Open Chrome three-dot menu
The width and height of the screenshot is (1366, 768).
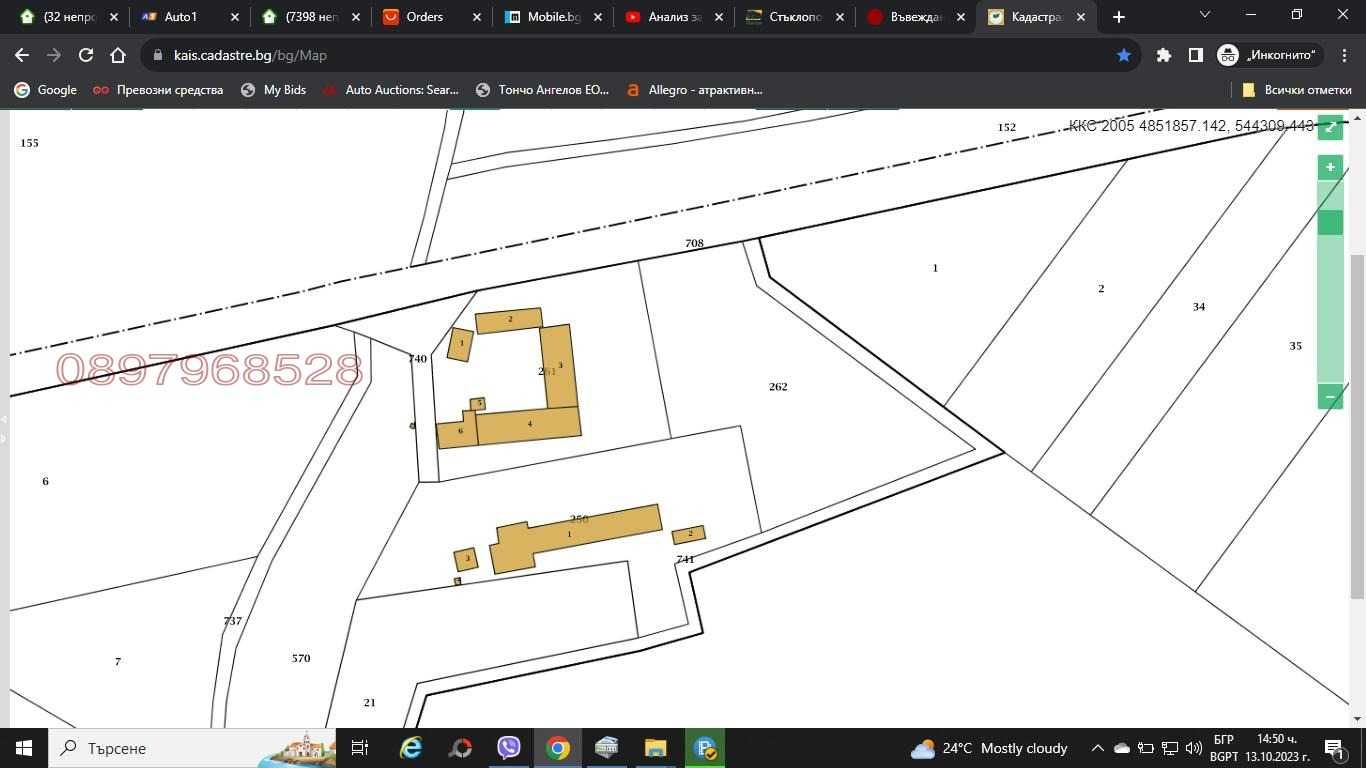(x=1343, y=55)
